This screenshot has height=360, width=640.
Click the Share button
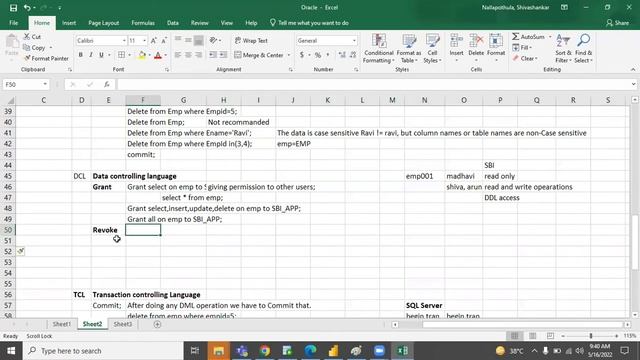tap(618, 23)
